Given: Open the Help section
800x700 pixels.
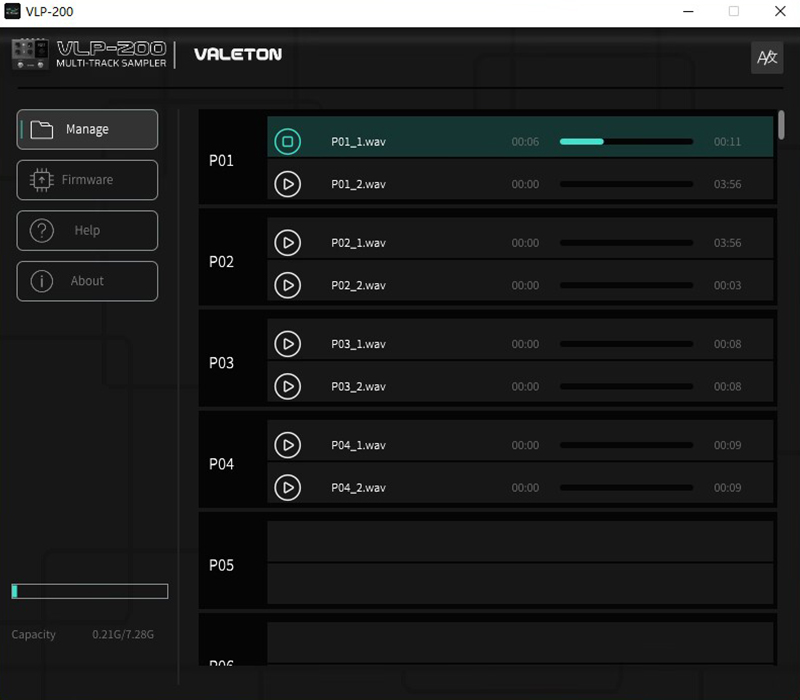Looking at the screenshot, I should [87, 231].
